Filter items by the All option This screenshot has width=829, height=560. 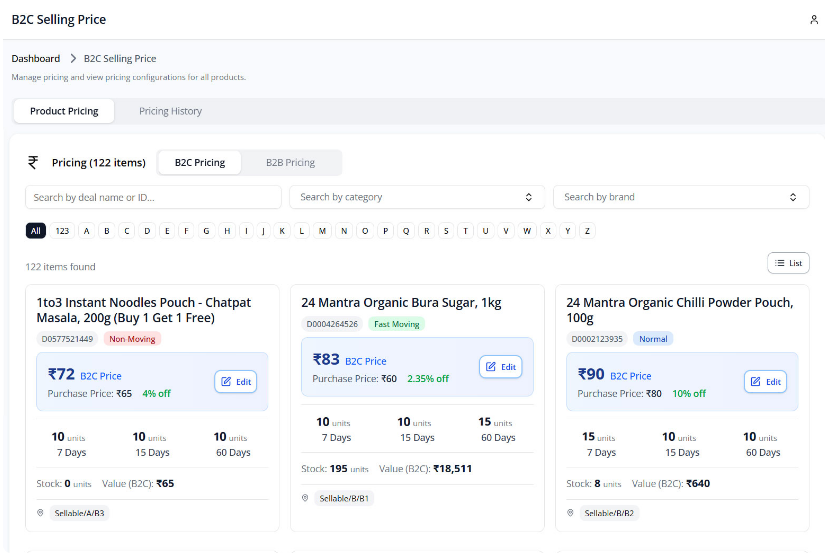tap(36, 231)
